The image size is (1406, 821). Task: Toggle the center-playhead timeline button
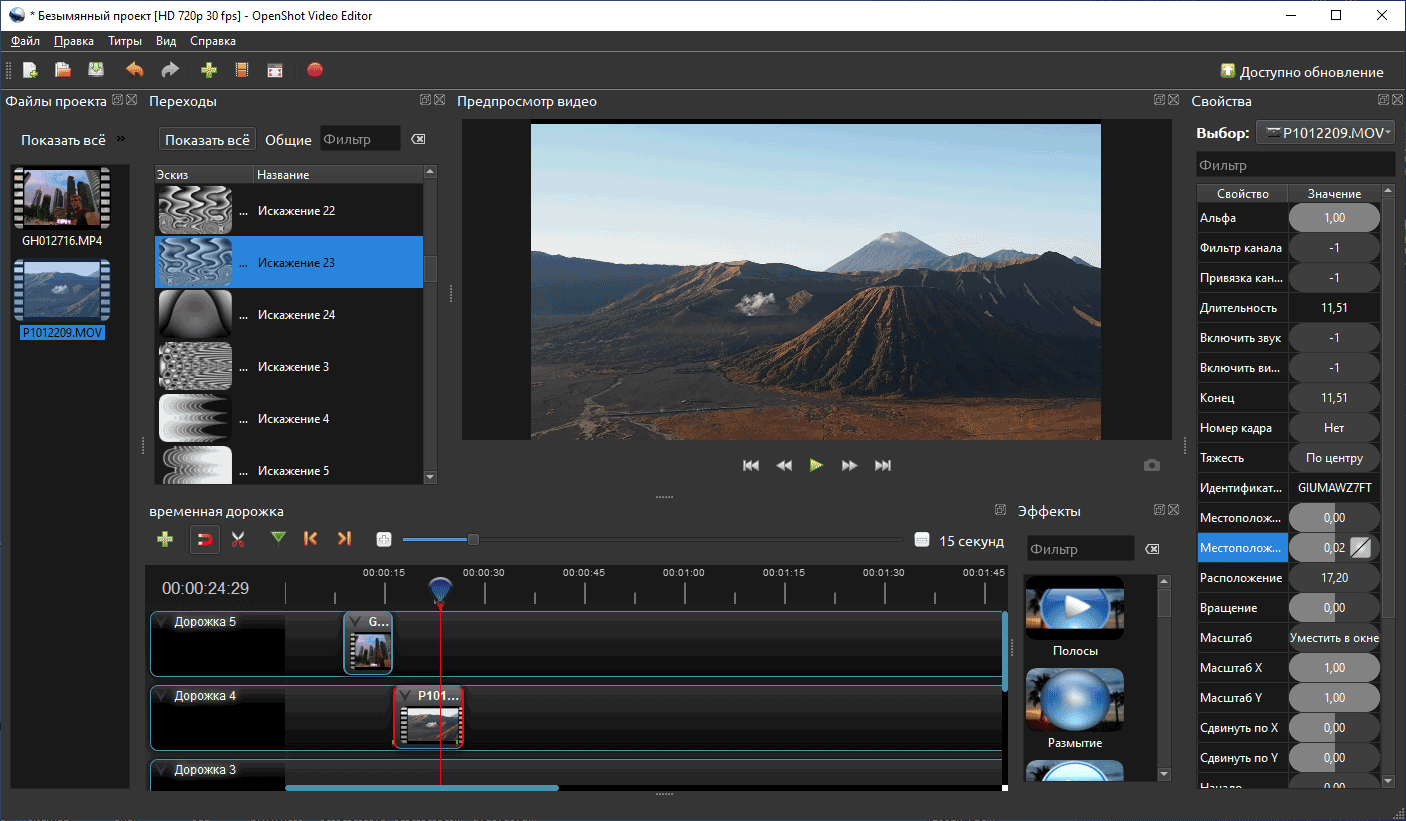click(384, 540)
